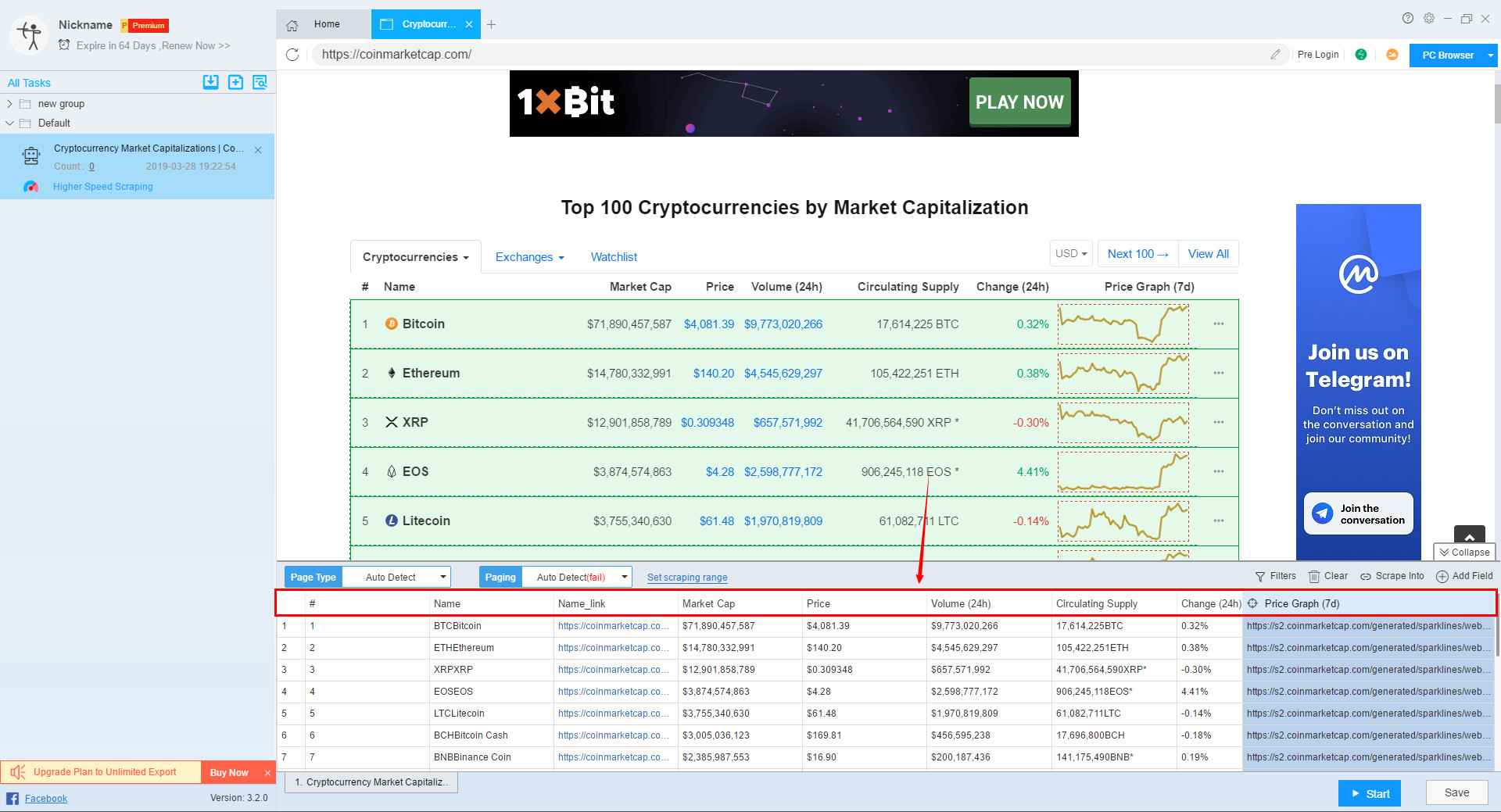The image size is (1501, 812).
Task: Refresh the page with the reload icon
Action: pyautogui.click(x=293, y=55)
